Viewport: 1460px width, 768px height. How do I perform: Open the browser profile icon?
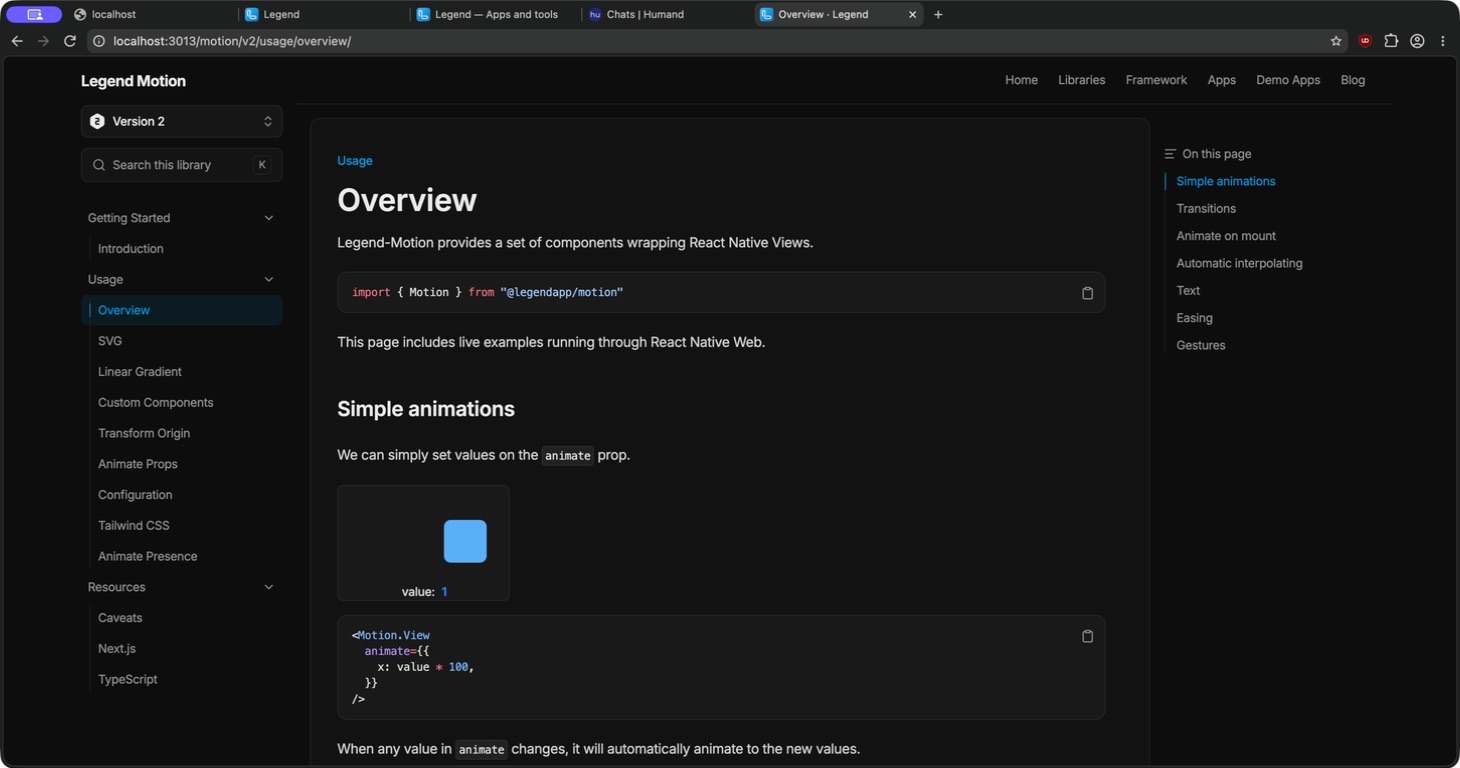[1417, 41]
